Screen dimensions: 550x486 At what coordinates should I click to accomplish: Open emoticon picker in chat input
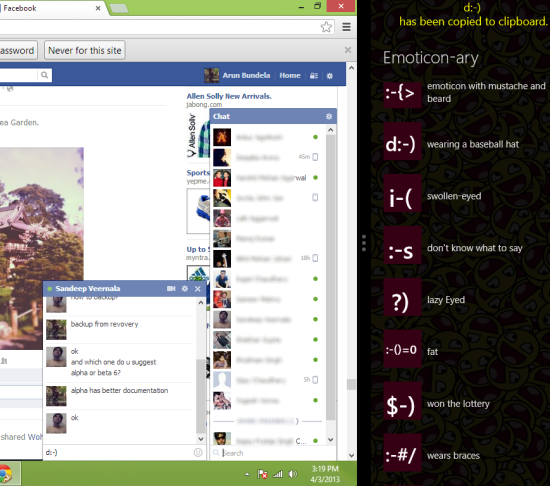[x=198, y=453]
